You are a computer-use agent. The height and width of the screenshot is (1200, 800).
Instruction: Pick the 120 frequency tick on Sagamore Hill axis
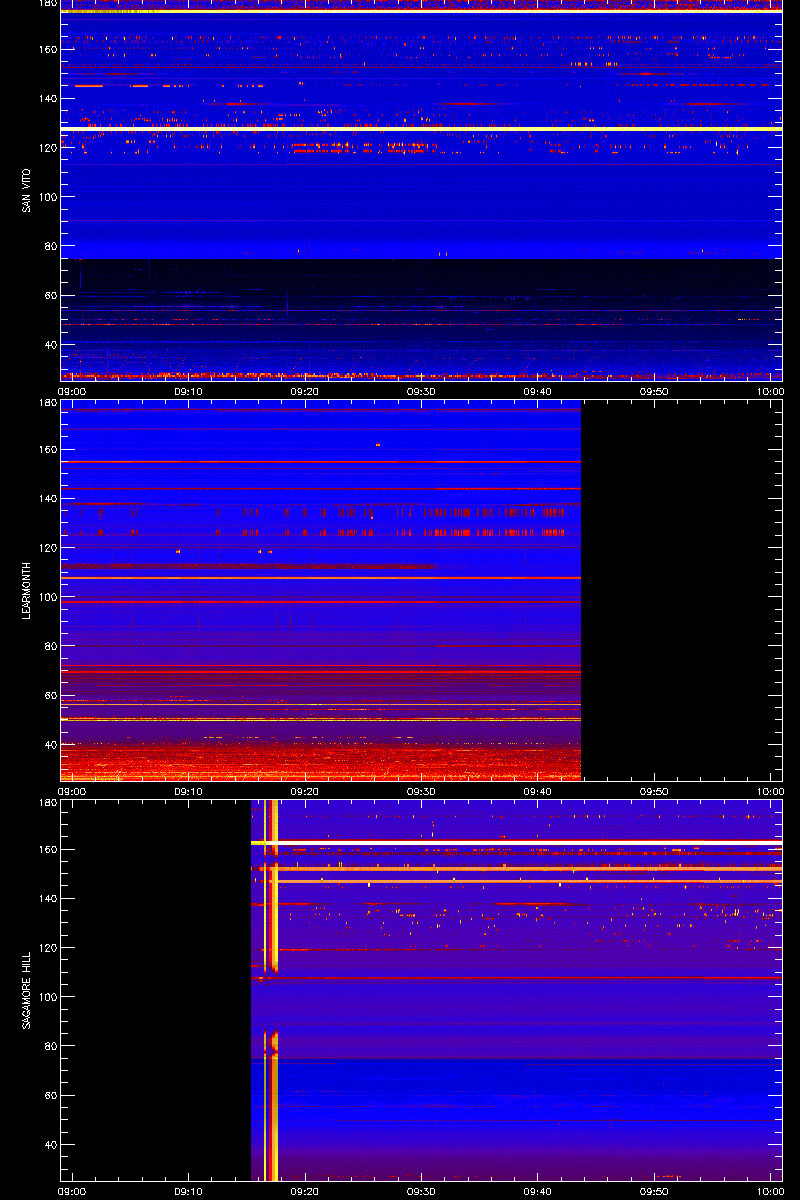(x=48, y=947)
